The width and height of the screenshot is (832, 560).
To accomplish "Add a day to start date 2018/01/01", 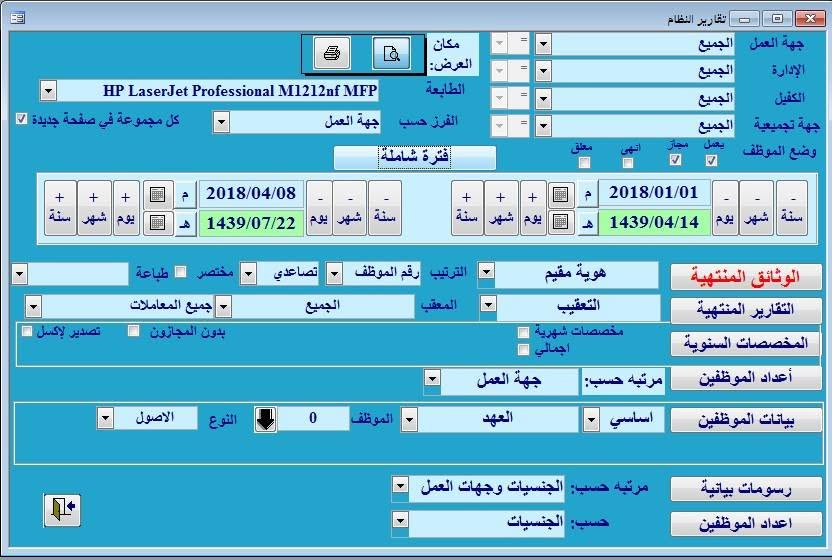I will click(533, 208).
